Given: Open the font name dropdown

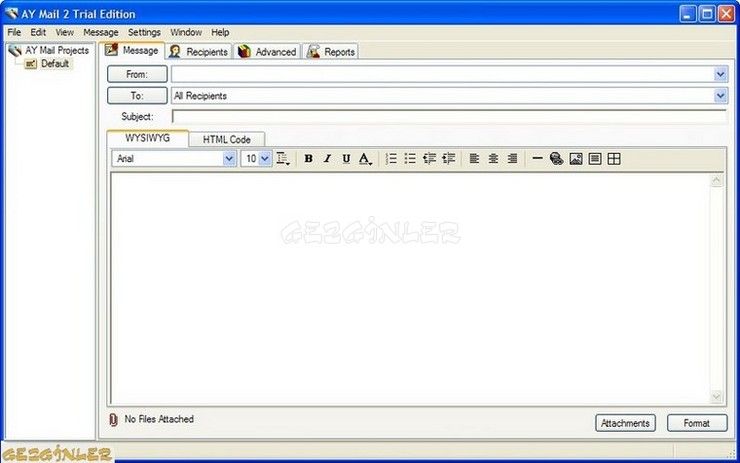Looking at the screenshot, I should (x=229, y=159).
